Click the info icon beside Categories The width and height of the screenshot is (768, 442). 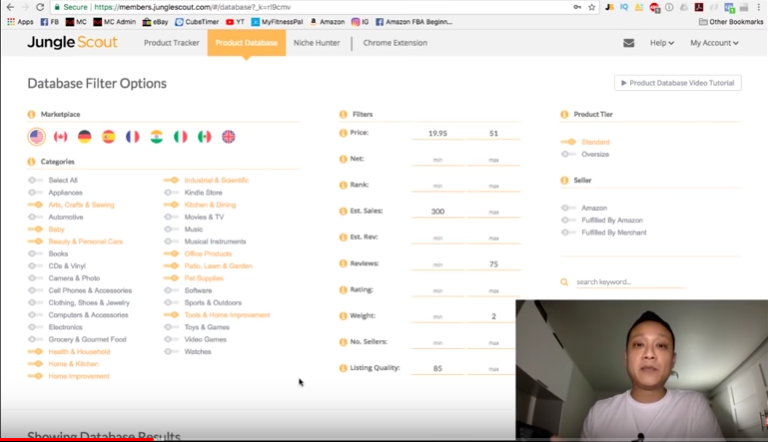coord(32,162)
